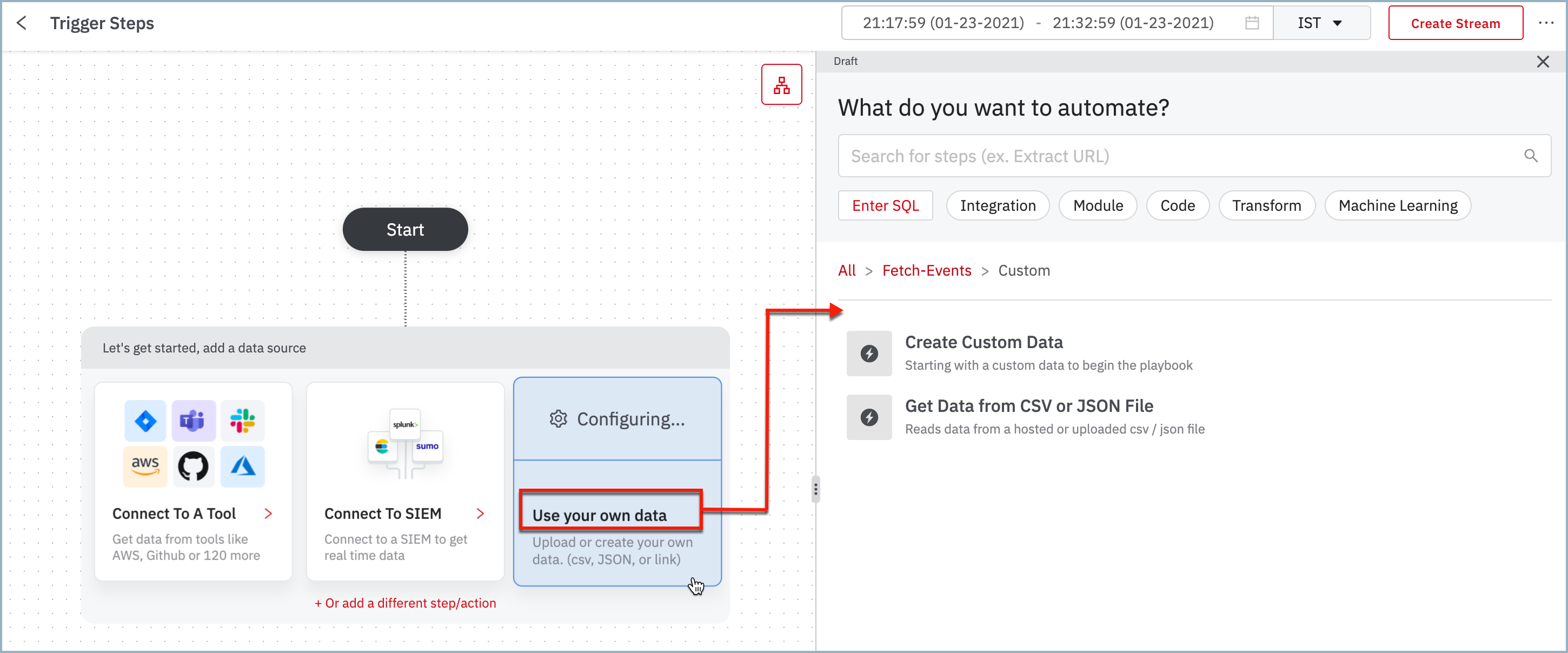
Task: Click Or add a different step/action
Action: 406,603
